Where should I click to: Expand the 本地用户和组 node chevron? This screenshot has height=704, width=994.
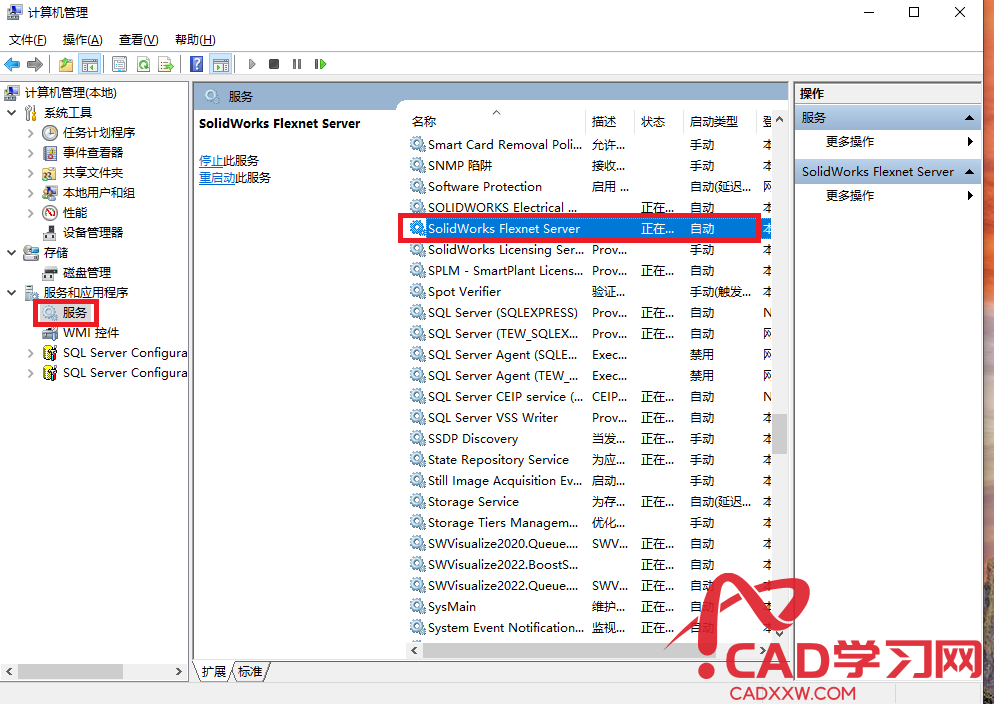30,193
